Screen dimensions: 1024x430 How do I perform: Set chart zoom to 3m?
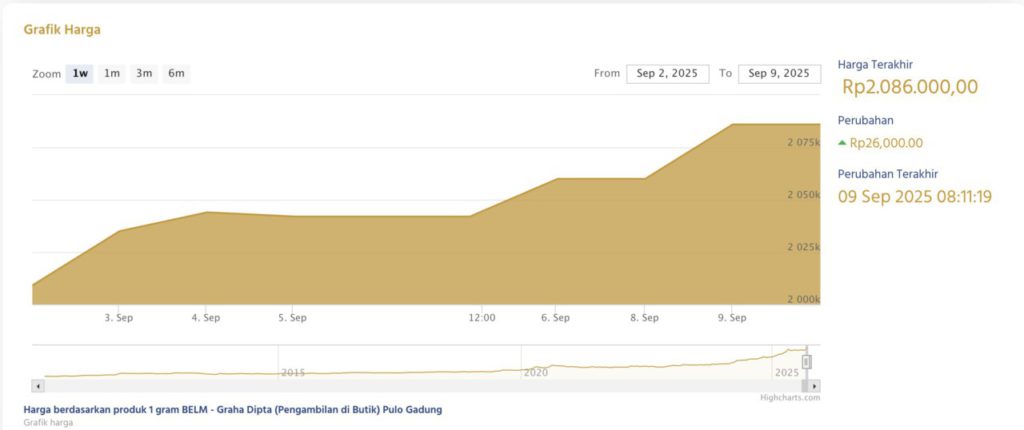click(x=144, y=74)
